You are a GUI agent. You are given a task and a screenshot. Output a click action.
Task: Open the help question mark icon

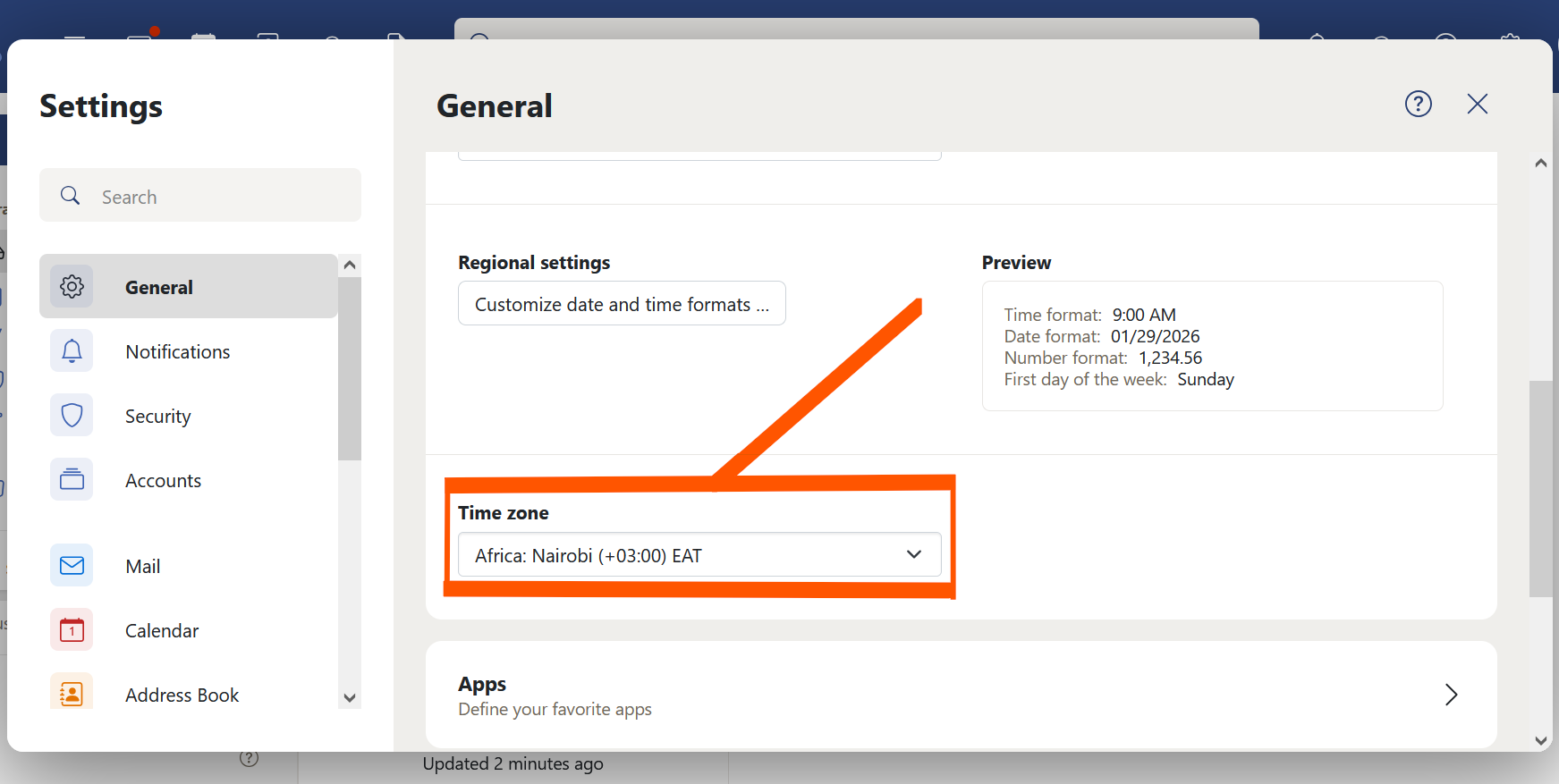tap(1419, 104)
